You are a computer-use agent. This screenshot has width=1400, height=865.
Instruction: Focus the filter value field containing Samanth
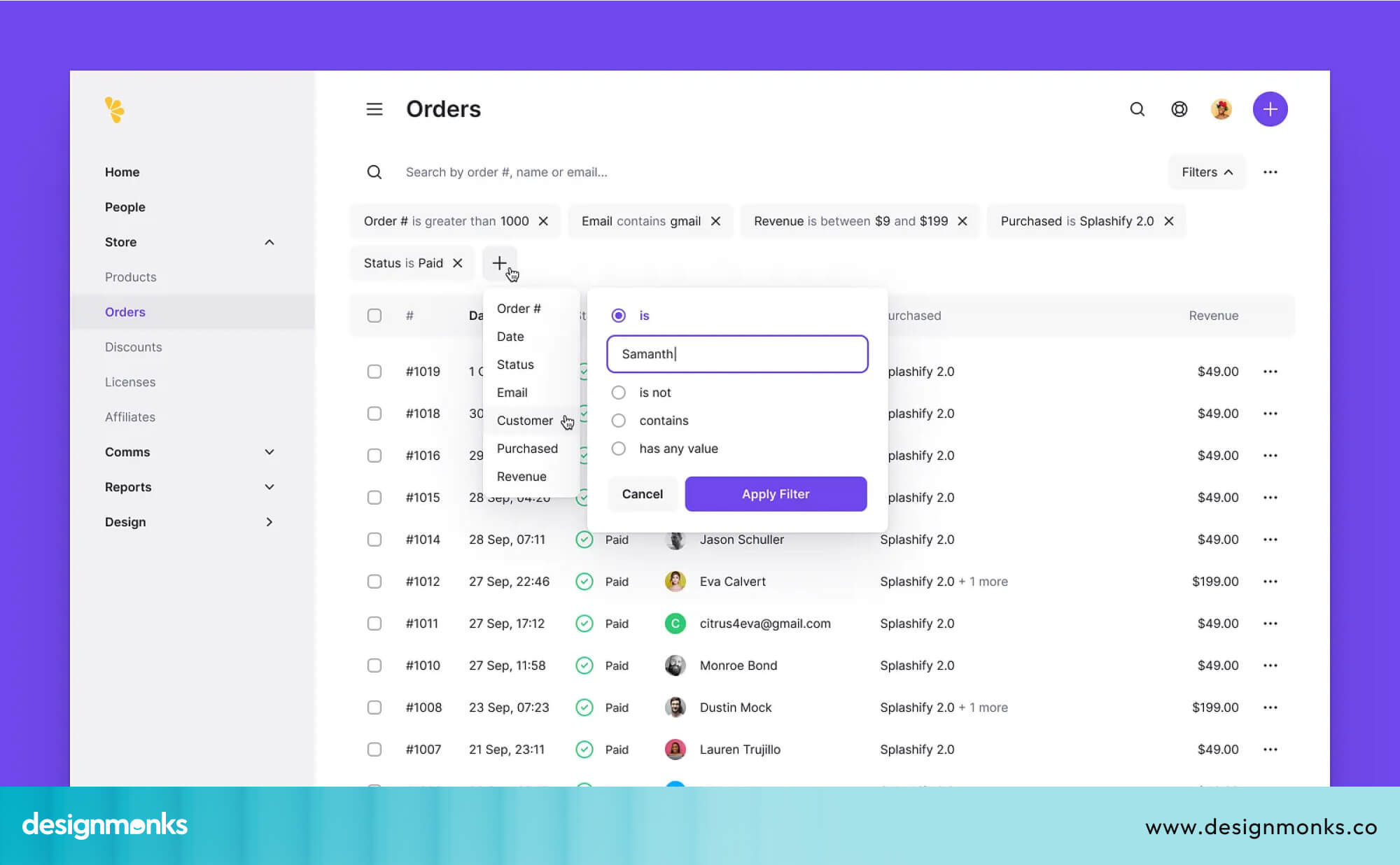pyautogui.click(x=737, y=354)
